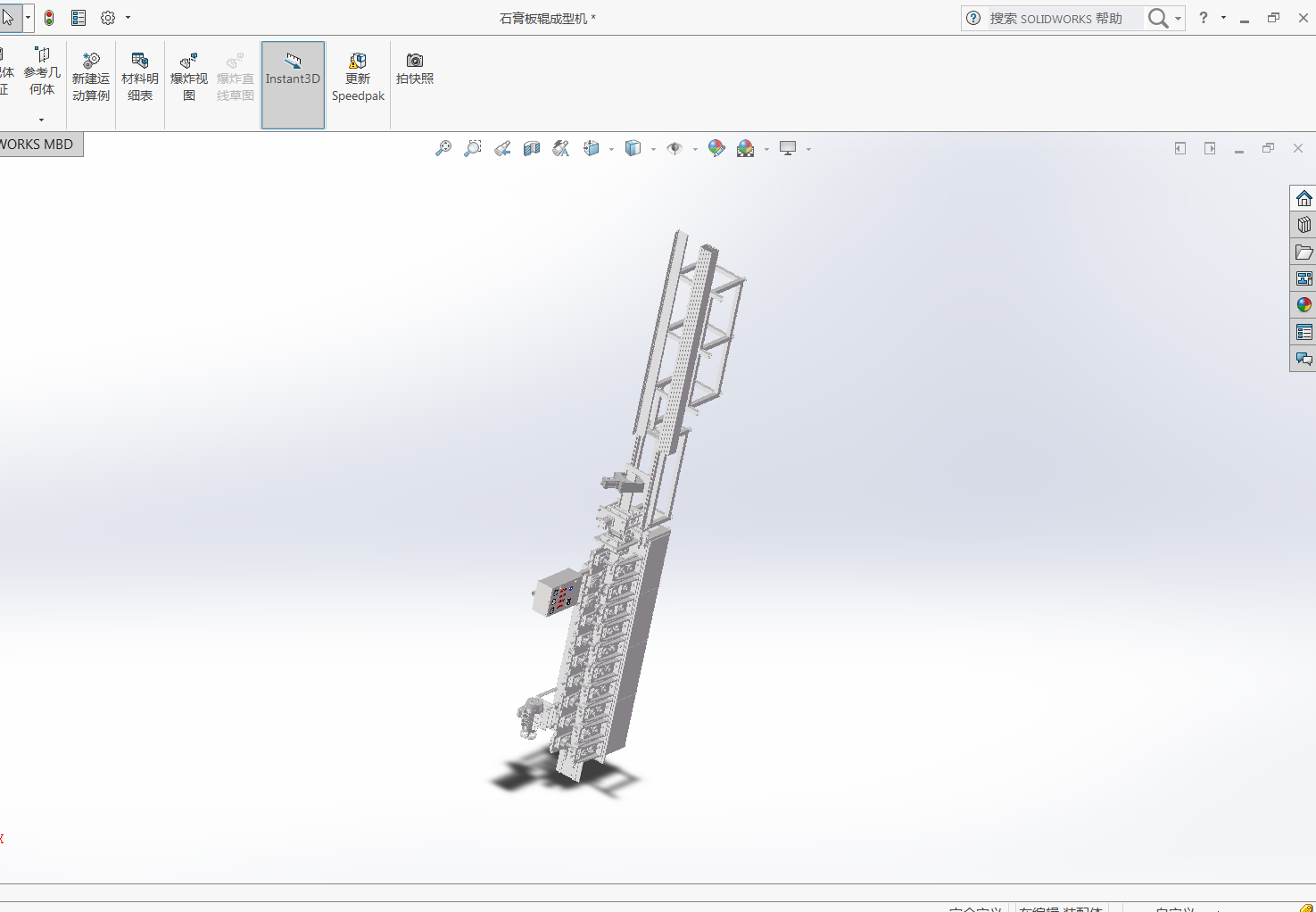
Task: Create a 新建运动算例 motion study
Action: pyautogui.click(x=91, y=78)
